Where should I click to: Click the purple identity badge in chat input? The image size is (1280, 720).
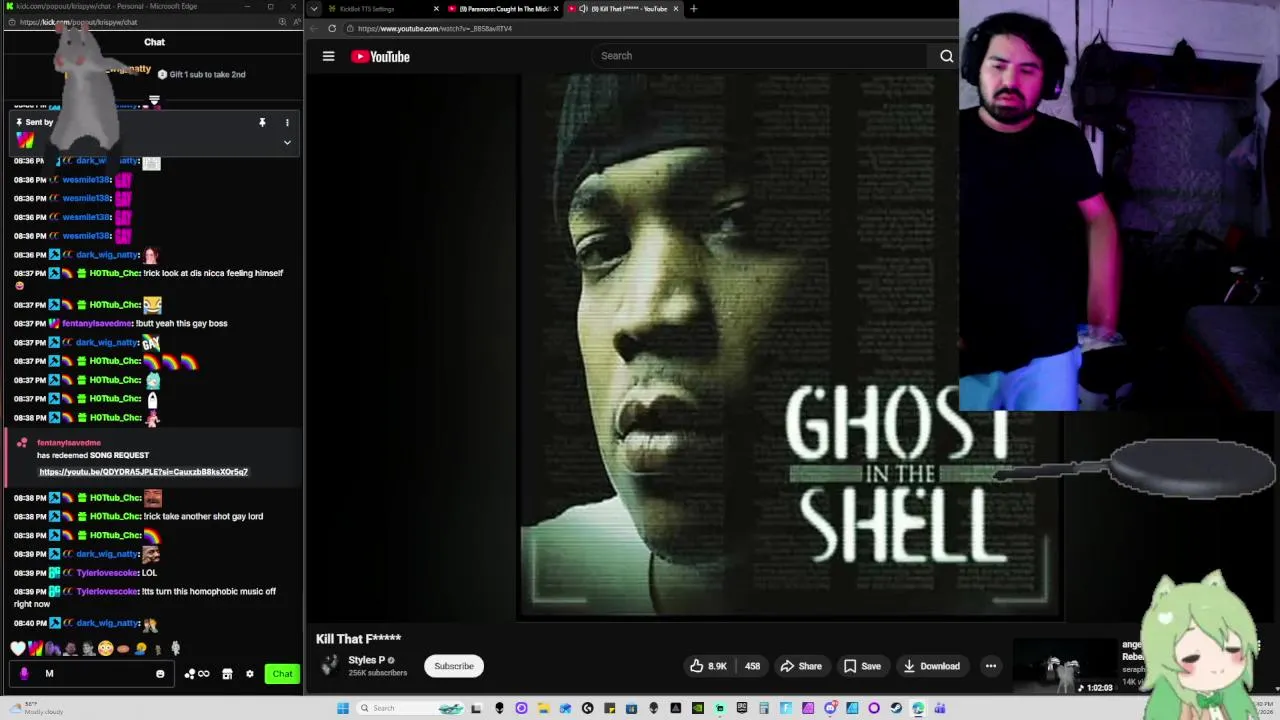point(24,674)
